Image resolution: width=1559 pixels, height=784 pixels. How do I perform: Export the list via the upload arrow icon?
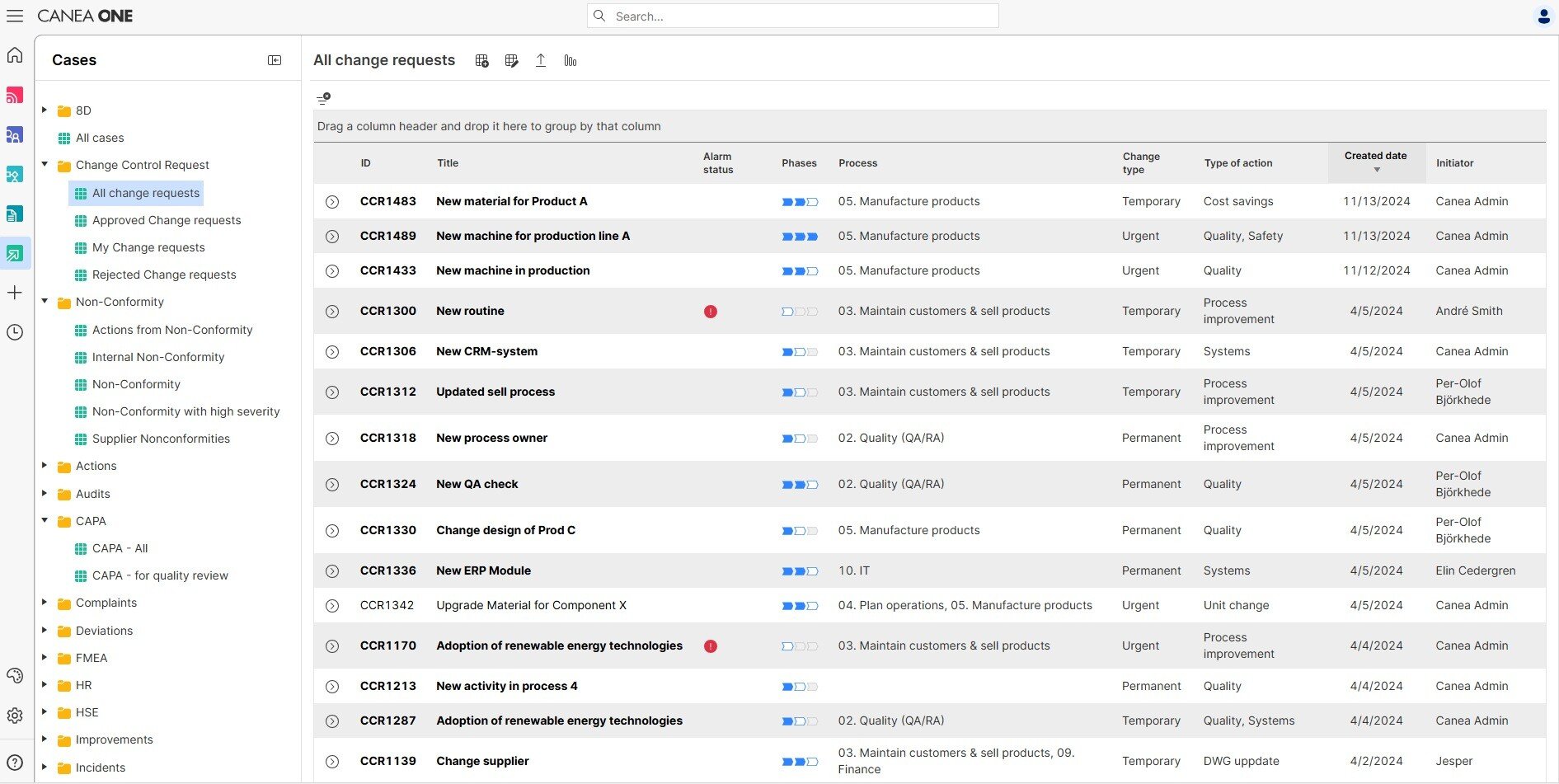pyautogui.click(x=541, y=60)
